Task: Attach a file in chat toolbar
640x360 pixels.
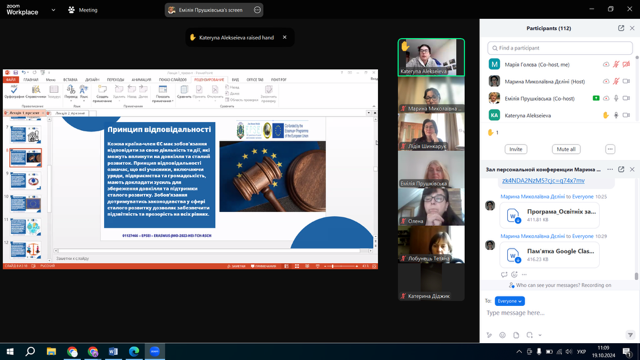Action: [516, 335]
